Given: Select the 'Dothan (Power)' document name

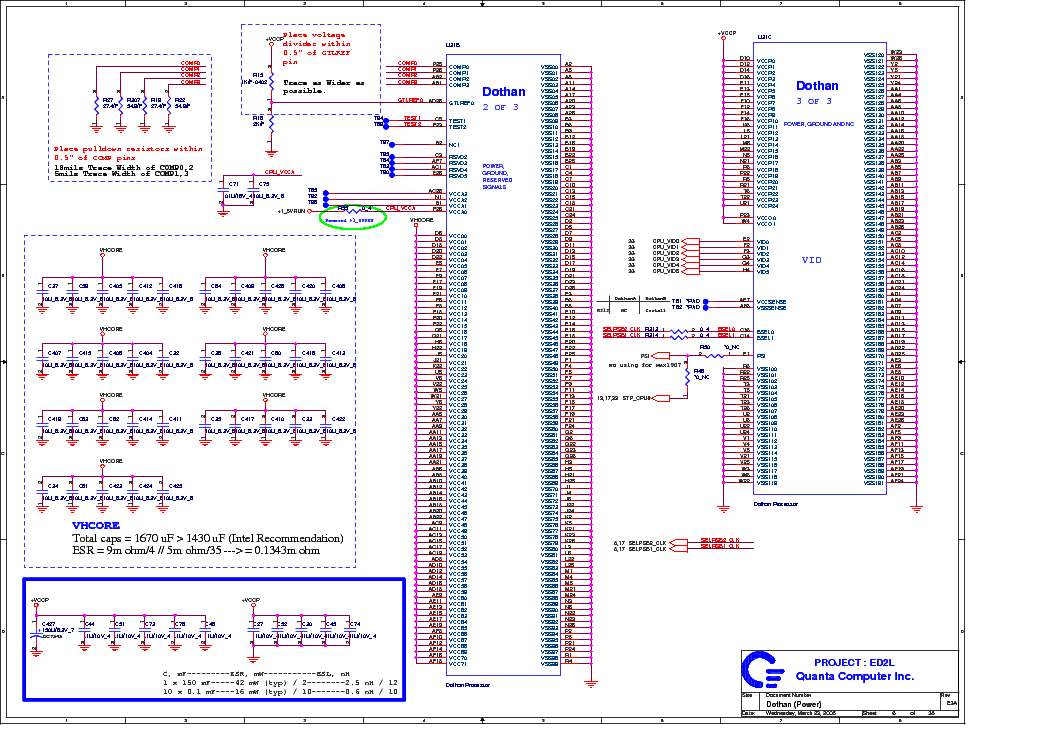Looking at the screenshot, I should (x=794, y=704).
